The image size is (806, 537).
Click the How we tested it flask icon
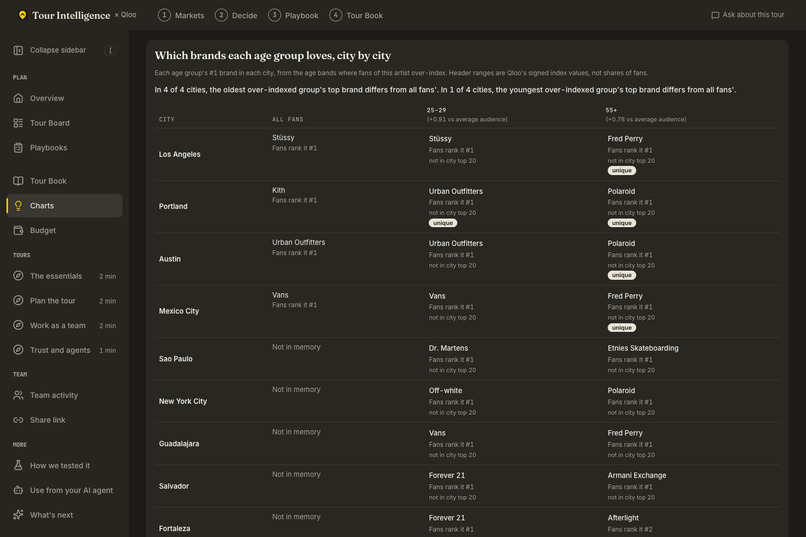pyautogui.click(x=18, y=465)
